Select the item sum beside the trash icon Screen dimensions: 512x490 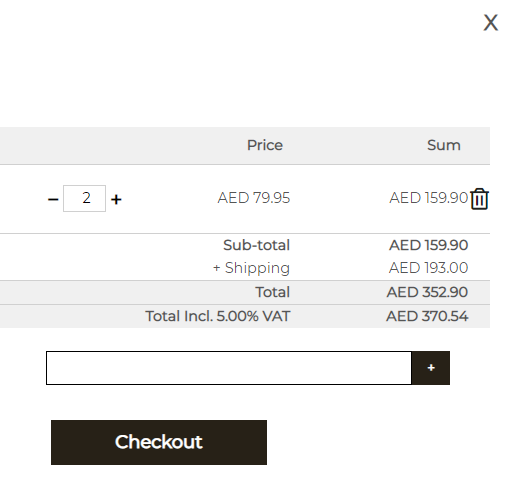point(429,198)
